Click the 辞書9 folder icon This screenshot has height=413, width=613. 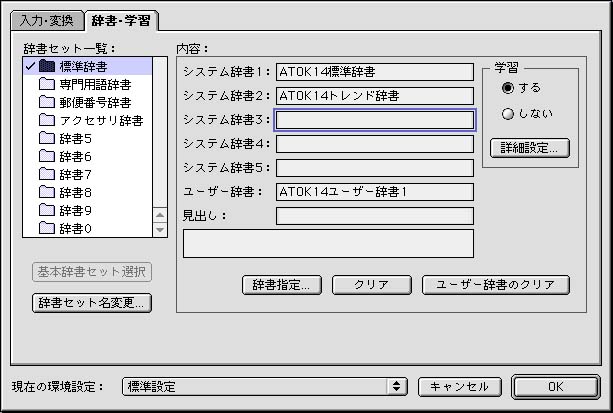[x=47, y=210]
